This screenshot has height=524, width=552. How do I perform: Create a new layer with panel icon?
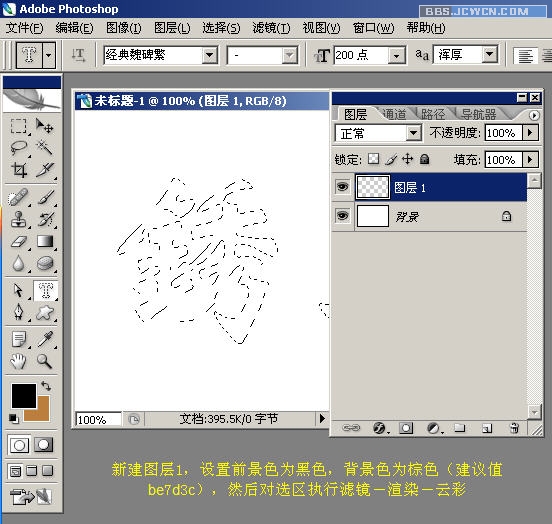click(487, 428)
